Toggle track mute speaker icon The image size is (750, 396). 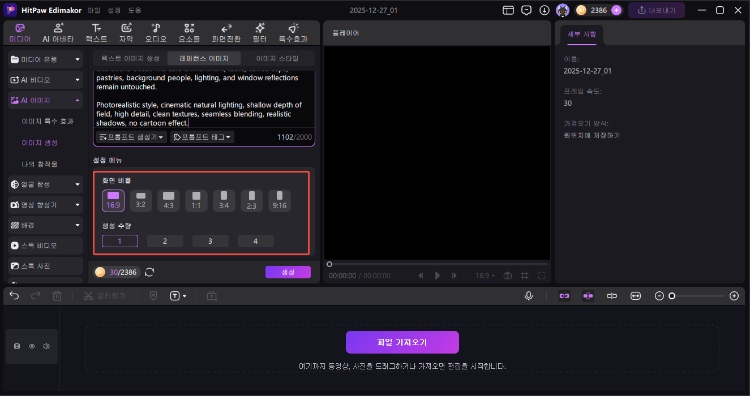click(x=46, y=346)
